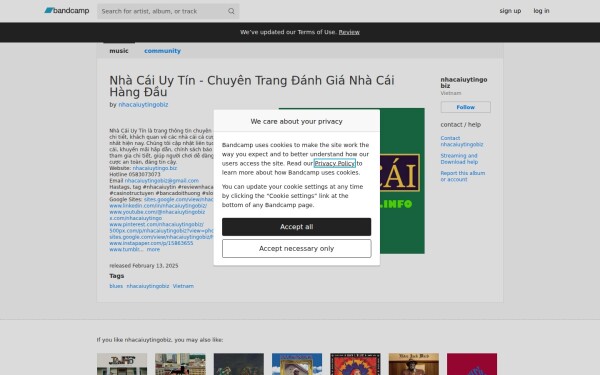Open the third recommended album thumbnail
The height and width of the screenshot is (375, 600).
(x=238, y=364)
